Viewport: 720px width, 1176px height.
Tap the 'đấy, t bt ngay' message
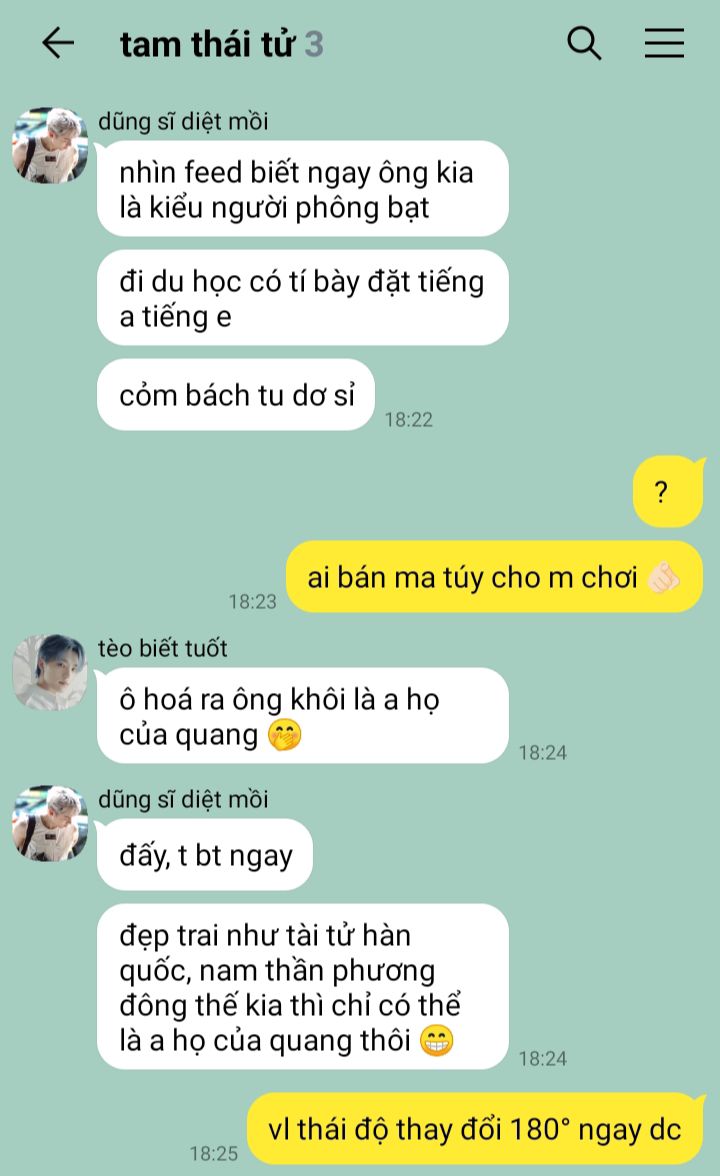(x=205, y=855)
